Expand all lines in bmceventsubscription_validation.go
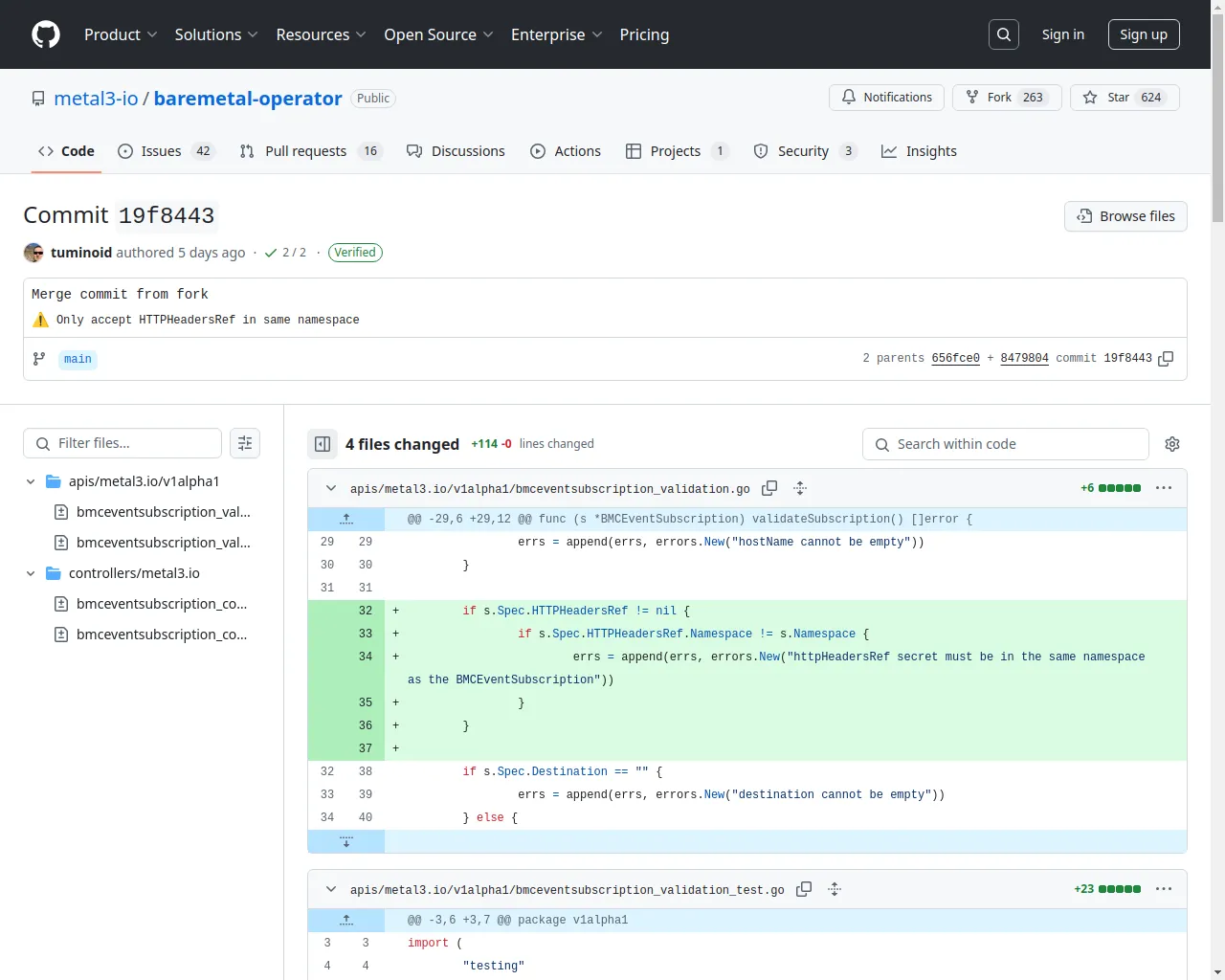Viewport: 1225px width, 980px height. 800,488
